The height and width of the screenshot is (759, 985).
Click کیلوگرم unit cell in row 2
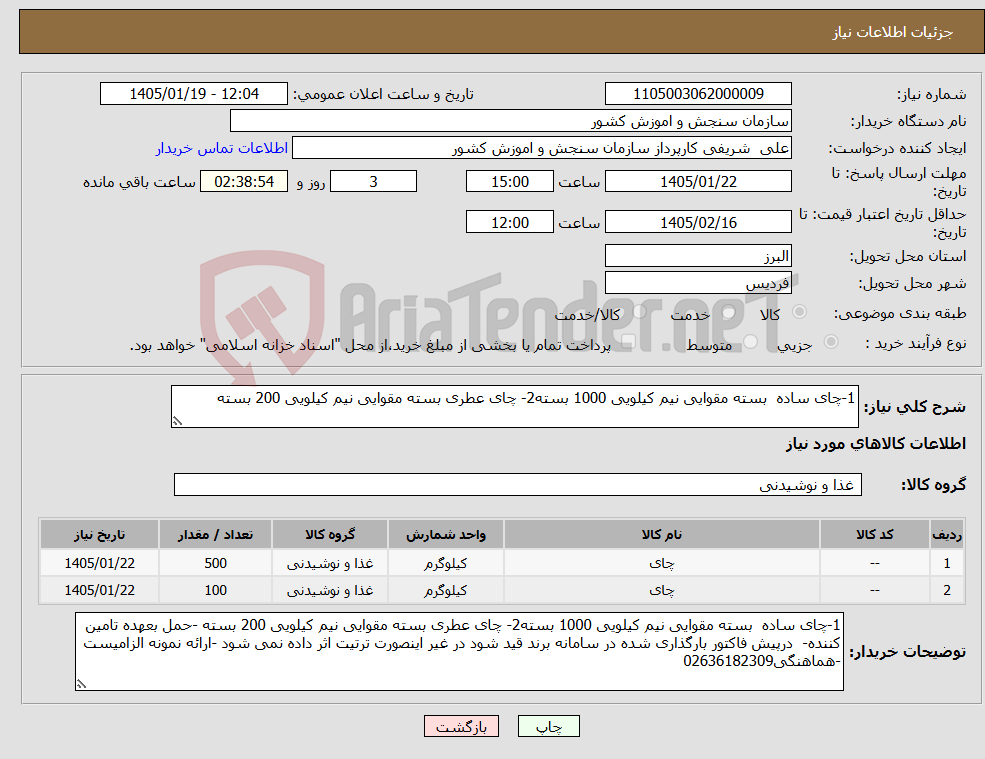click(x=445, y=590)
